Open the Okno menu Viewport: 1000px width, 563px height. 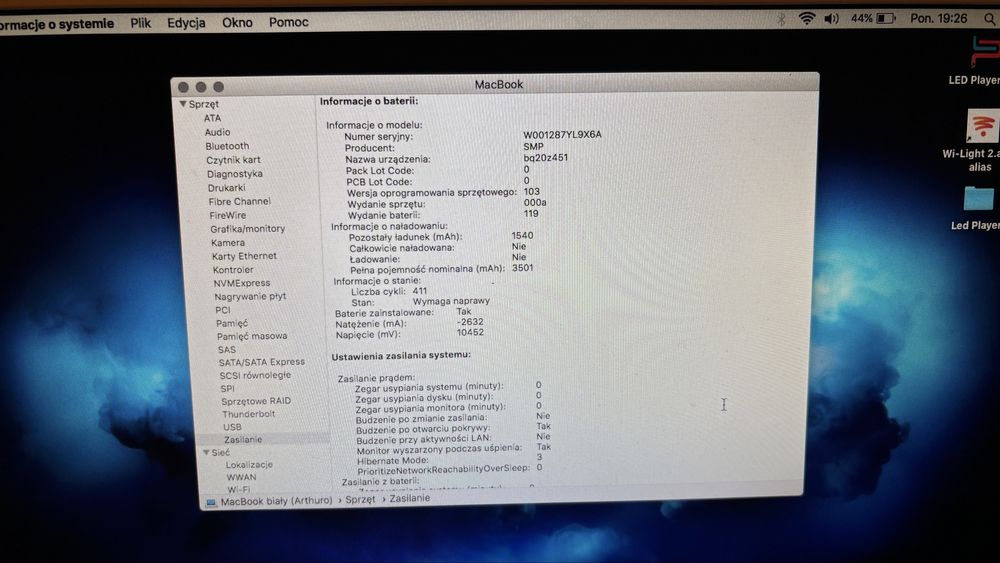(x=237, y=22)
